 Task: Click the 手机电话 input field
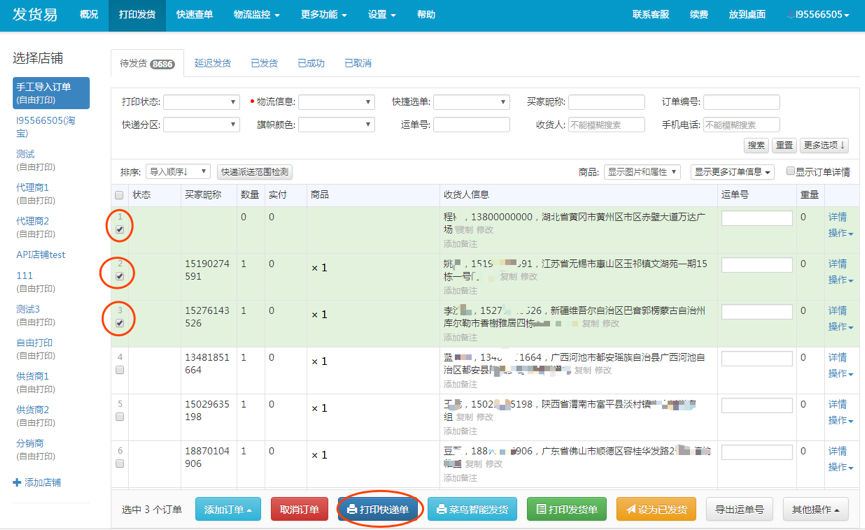741,125
